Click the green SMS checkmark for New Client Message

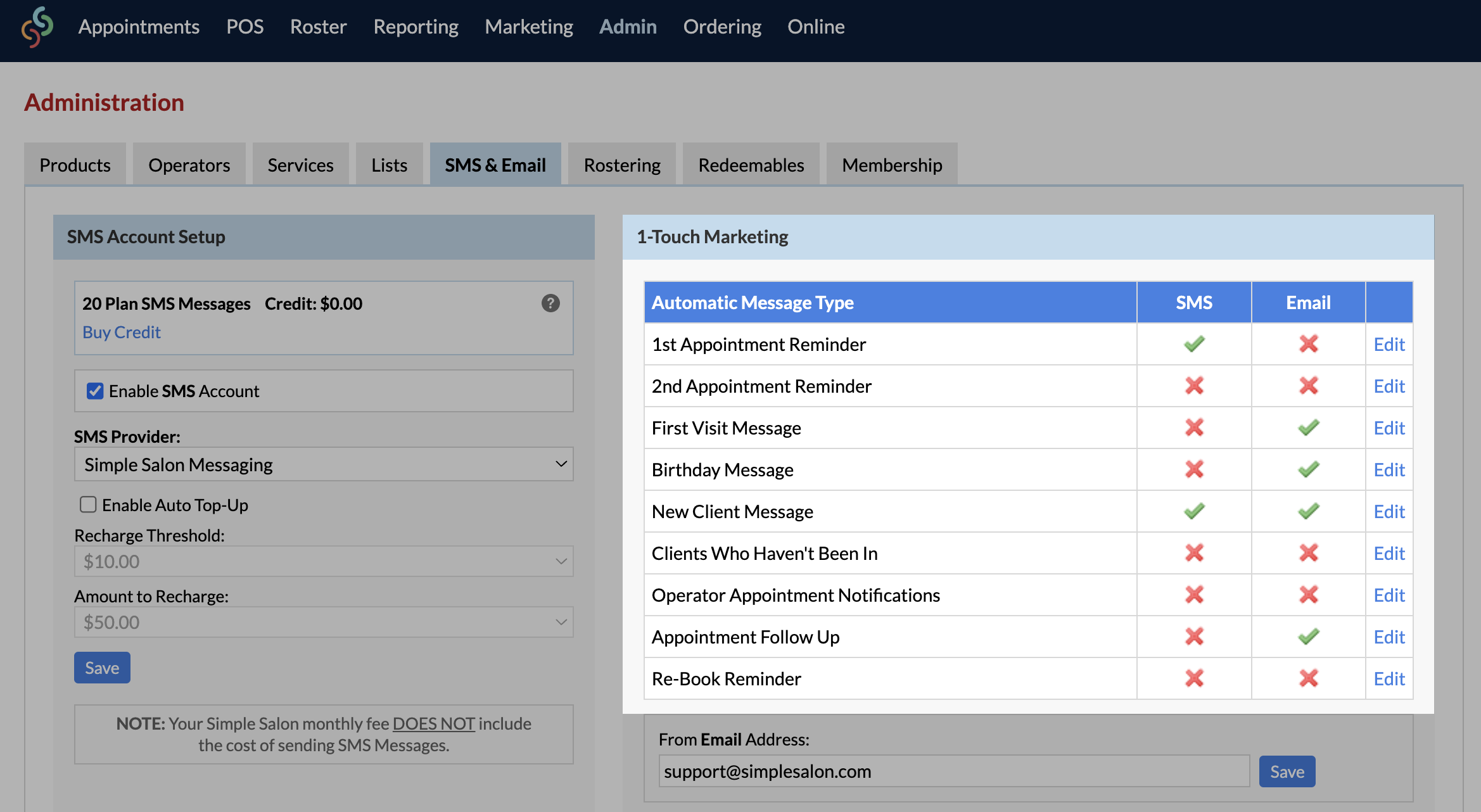tap(1193, 511)
